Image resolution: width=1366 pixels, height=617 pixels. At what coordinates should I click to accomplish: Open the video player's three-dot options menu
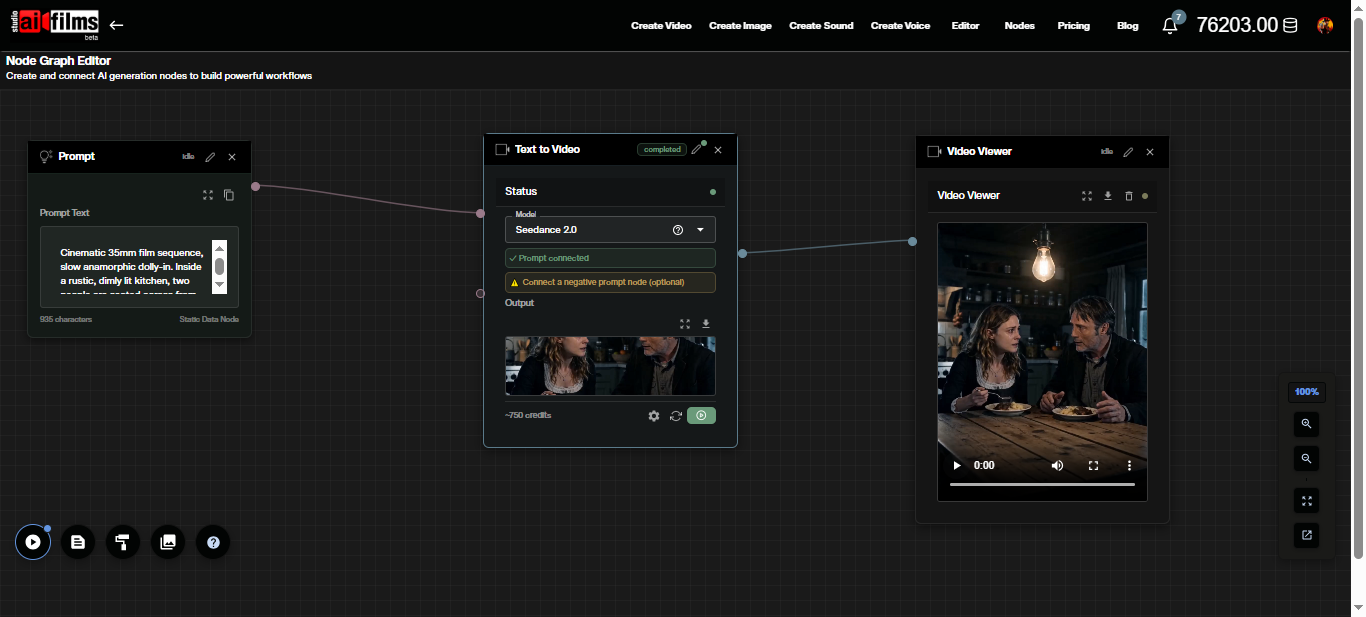(1129, 465)
